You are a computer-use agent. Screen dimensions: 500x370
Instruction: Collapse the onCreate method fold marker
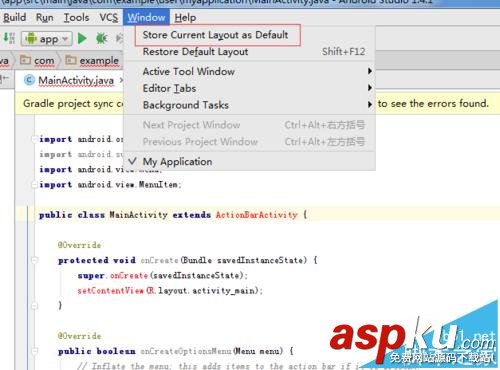pos(34,260)
